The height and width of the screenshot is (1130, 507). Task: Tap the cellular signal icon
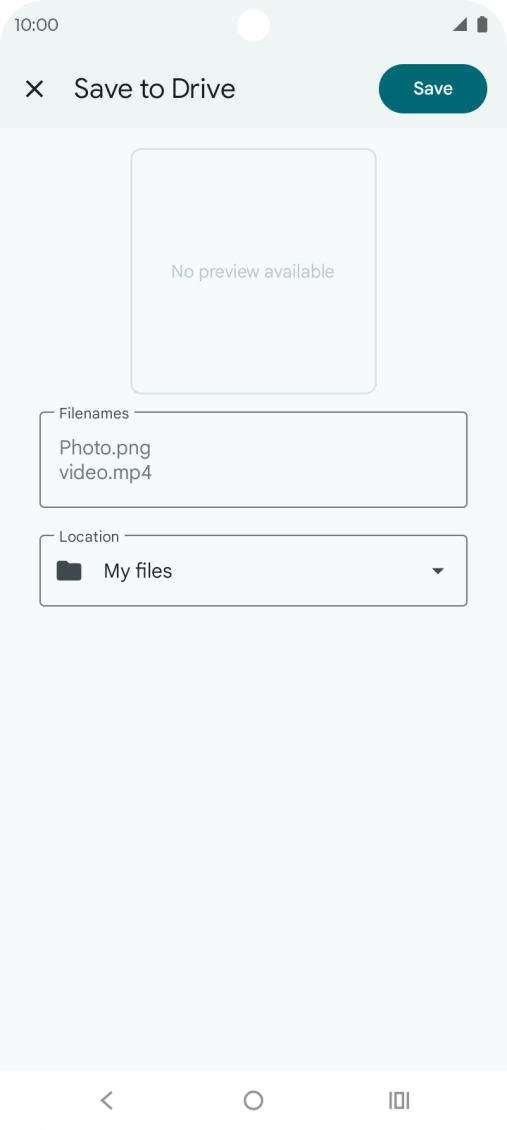pos(459,25)
